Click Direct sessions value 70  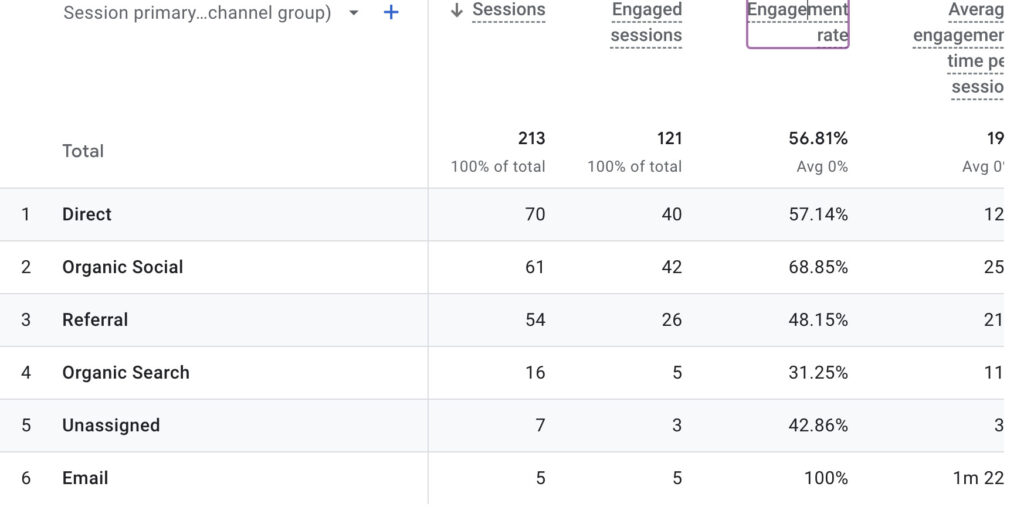[x=534, y=214]
